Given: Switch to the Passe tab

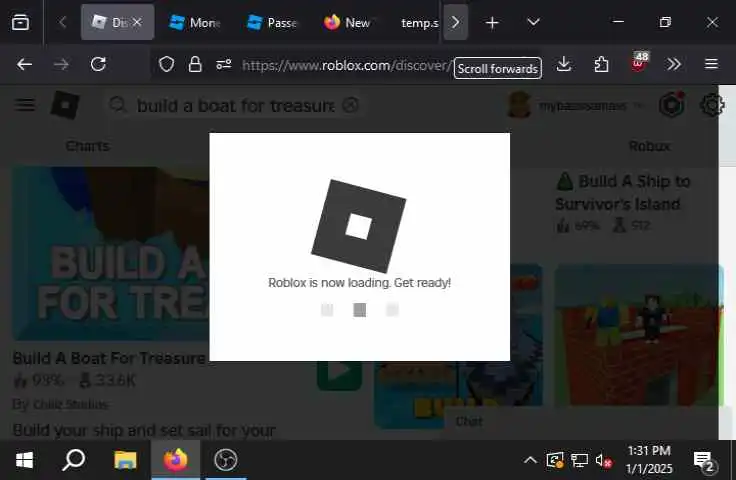Looking at the screenshot, I should 273,23.
